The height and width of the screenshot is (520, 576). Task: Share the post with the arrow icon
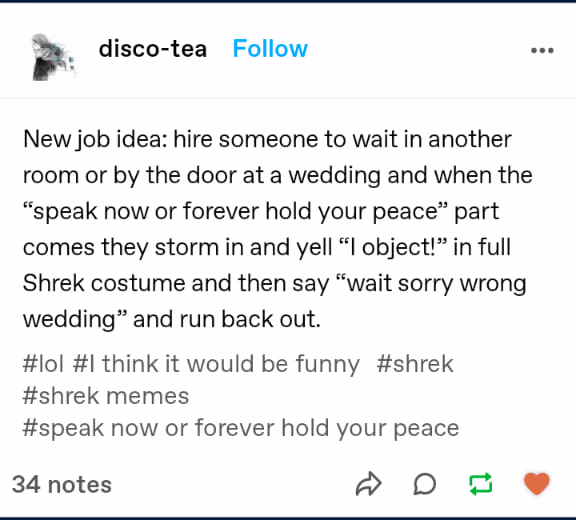pos(368,484)
